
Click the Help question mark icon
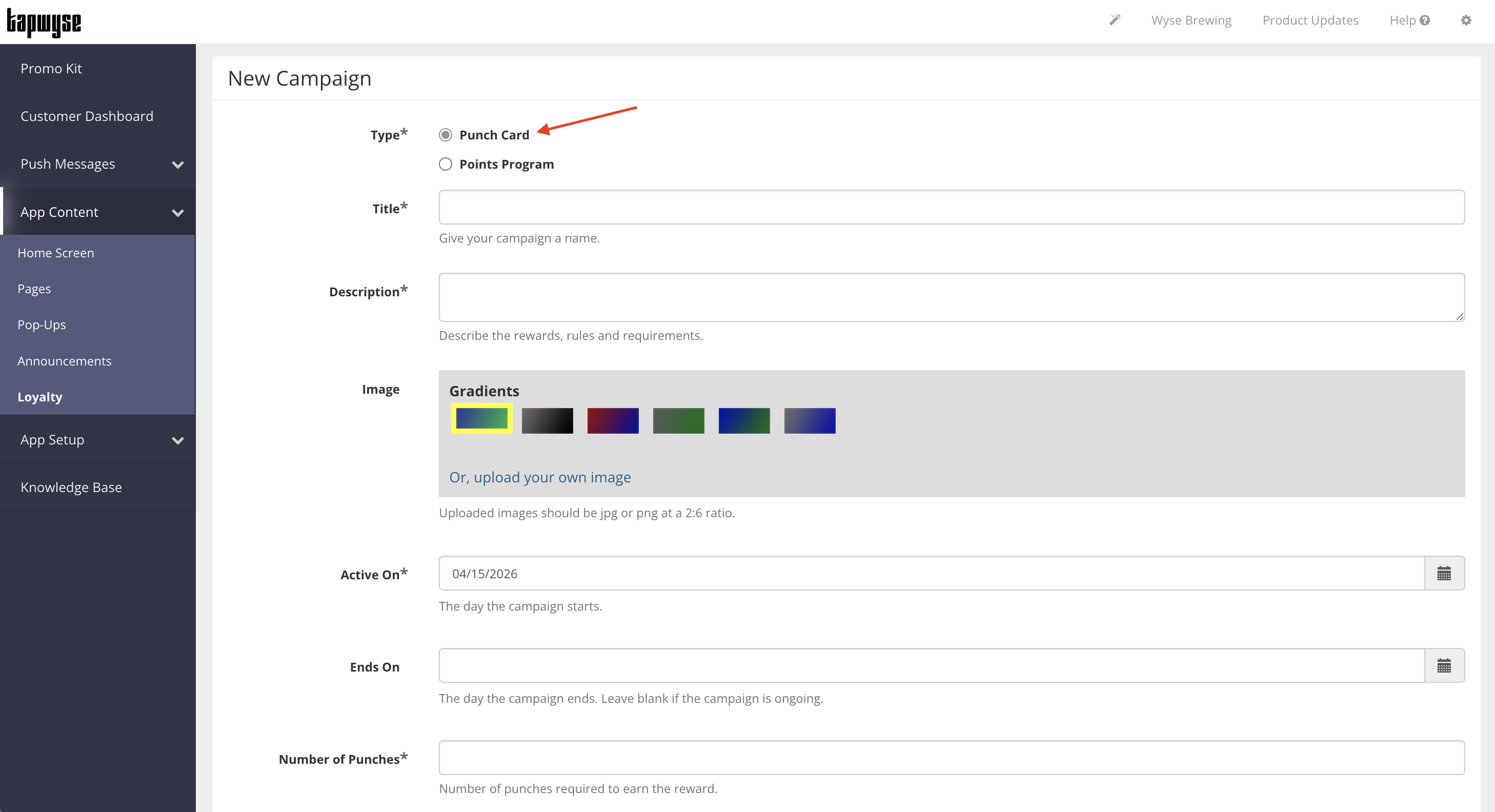(1425, 21)
